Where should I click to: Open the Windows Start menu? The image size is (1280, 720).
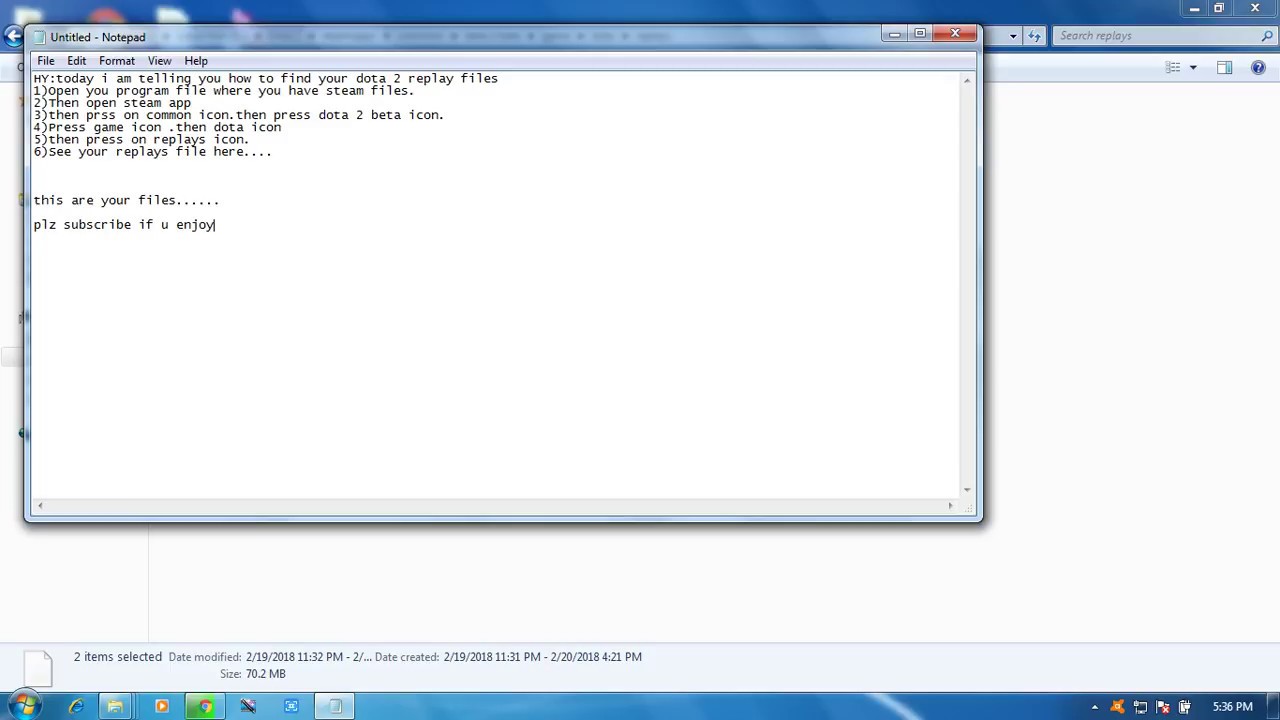24,706
